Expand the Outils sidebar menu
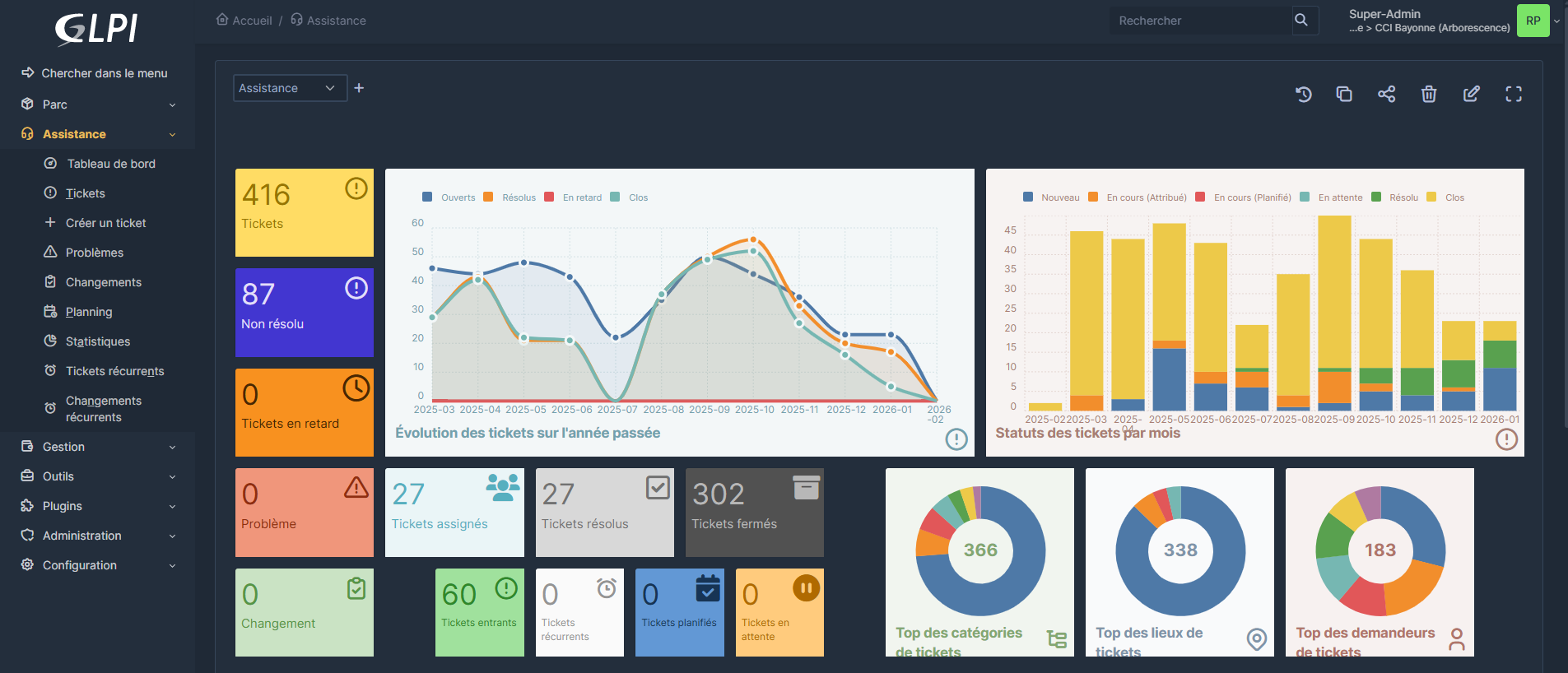 point(98,476)
